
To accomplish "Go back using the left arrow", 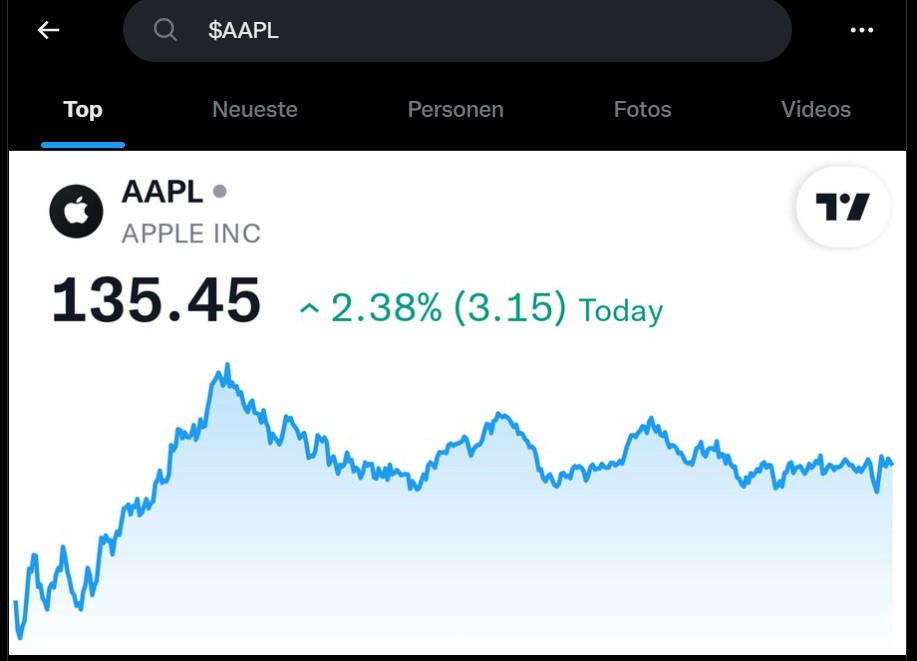I will (x=49, y=30).
